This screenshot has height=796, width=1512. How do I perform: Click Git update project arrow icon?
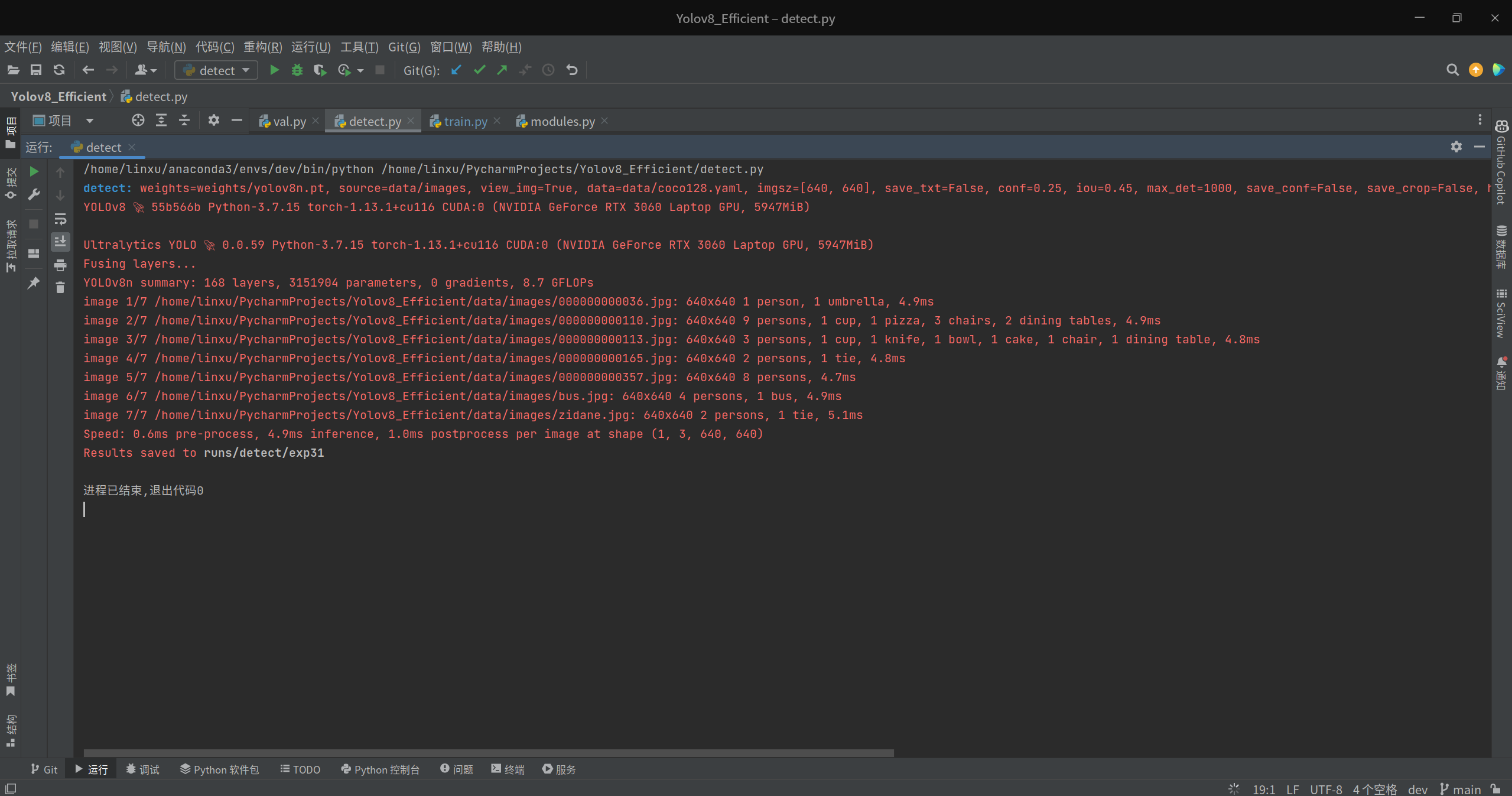tap(456, 70)
